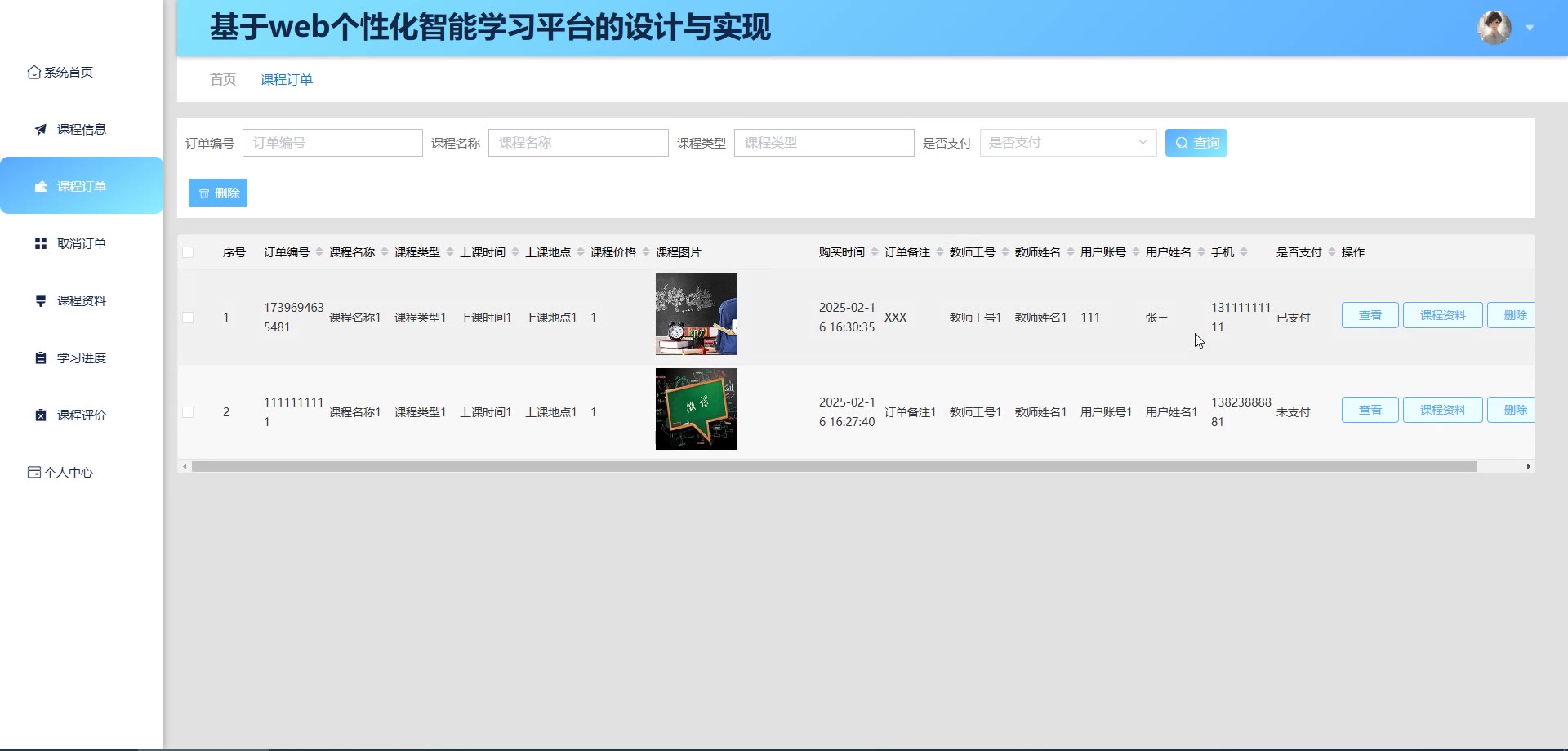
Task: Toggle the select-all checkbox in table header
Action: pyautogui.click(x=188, y=252)
